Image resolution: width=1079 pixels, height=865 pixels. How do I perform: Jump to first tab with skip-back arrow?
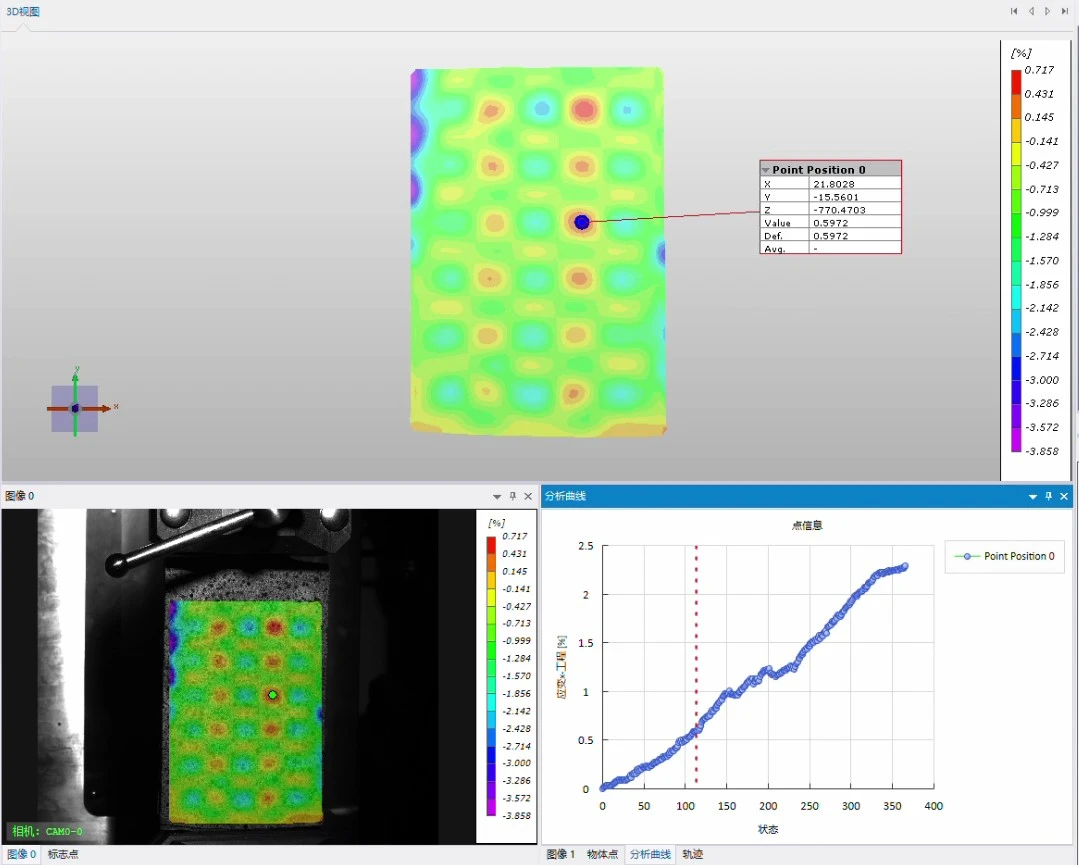click(x=1014, y=11)
